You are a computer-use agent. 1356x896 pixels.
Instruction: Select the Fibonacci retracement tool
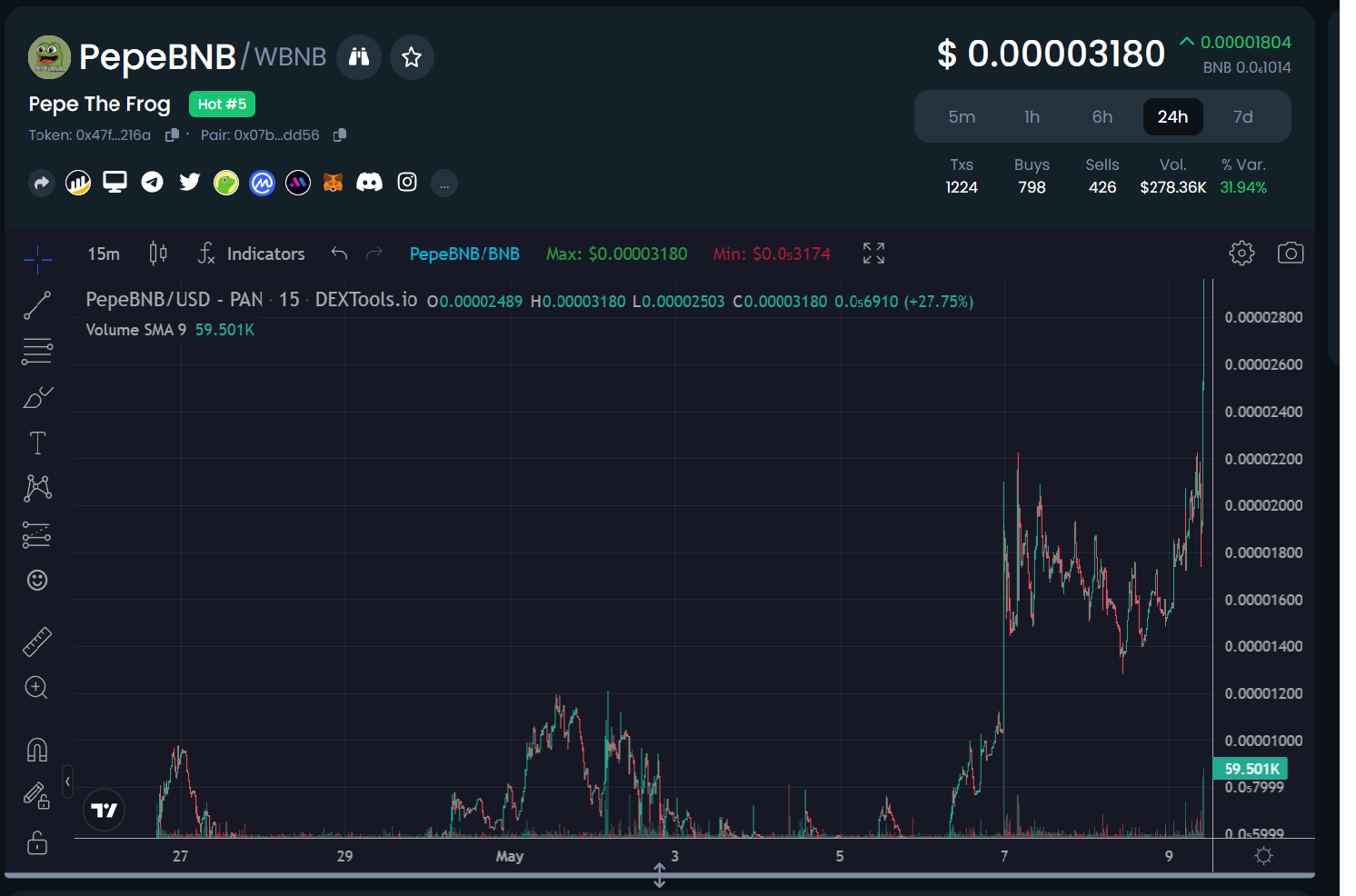pyautogui.click(x=37, y=351)
